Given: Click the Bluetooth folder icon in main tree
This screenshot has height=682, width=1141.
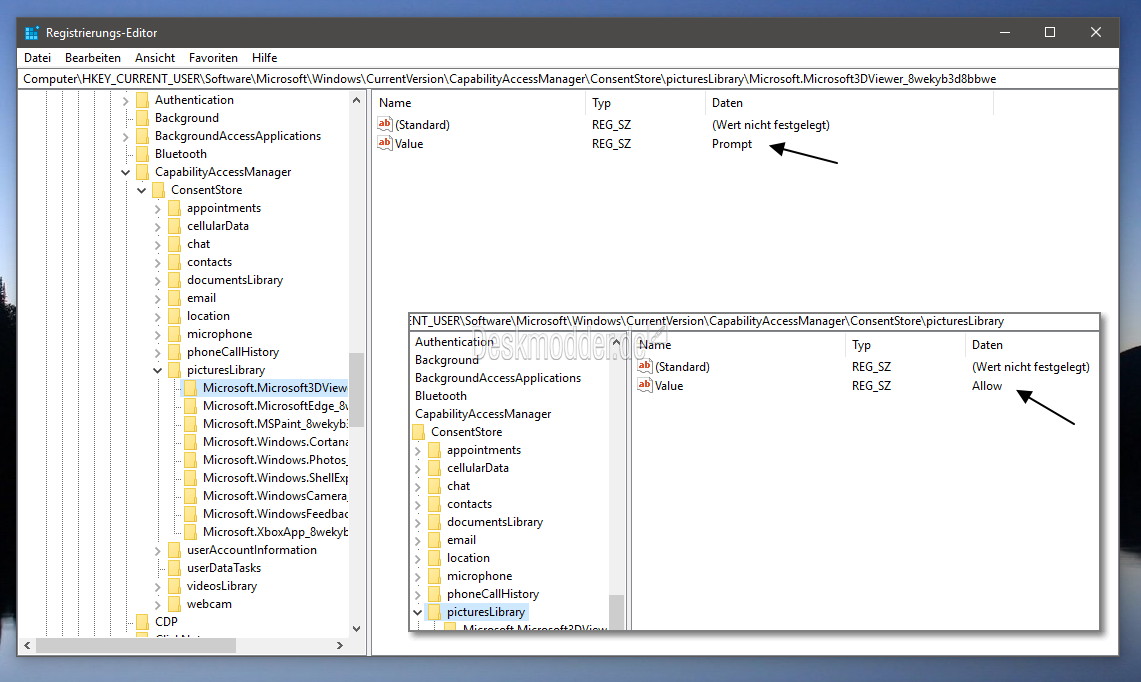Looking at the screenshot, I should 143,154.
